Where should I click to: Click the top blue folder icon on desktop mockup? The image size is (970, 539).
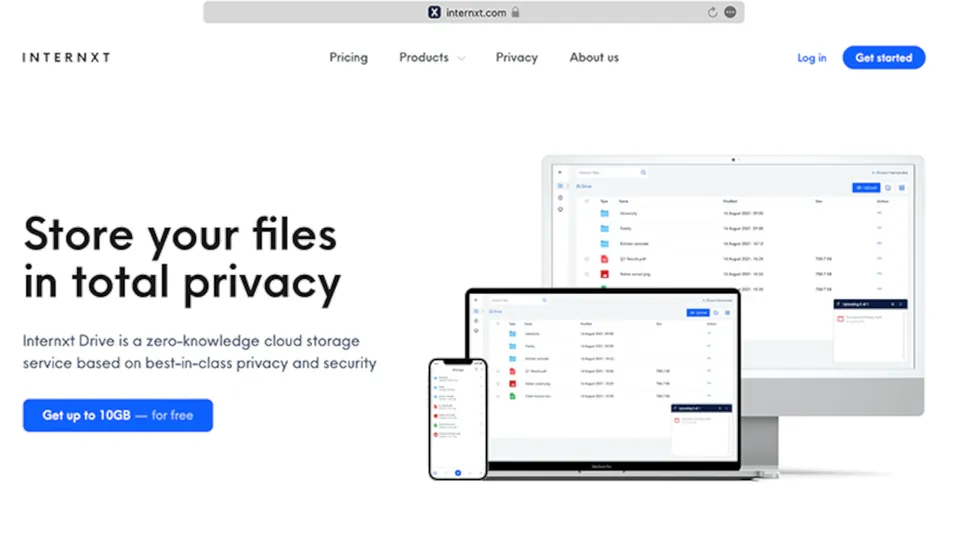pyautogui.click(x=604, y=213)
